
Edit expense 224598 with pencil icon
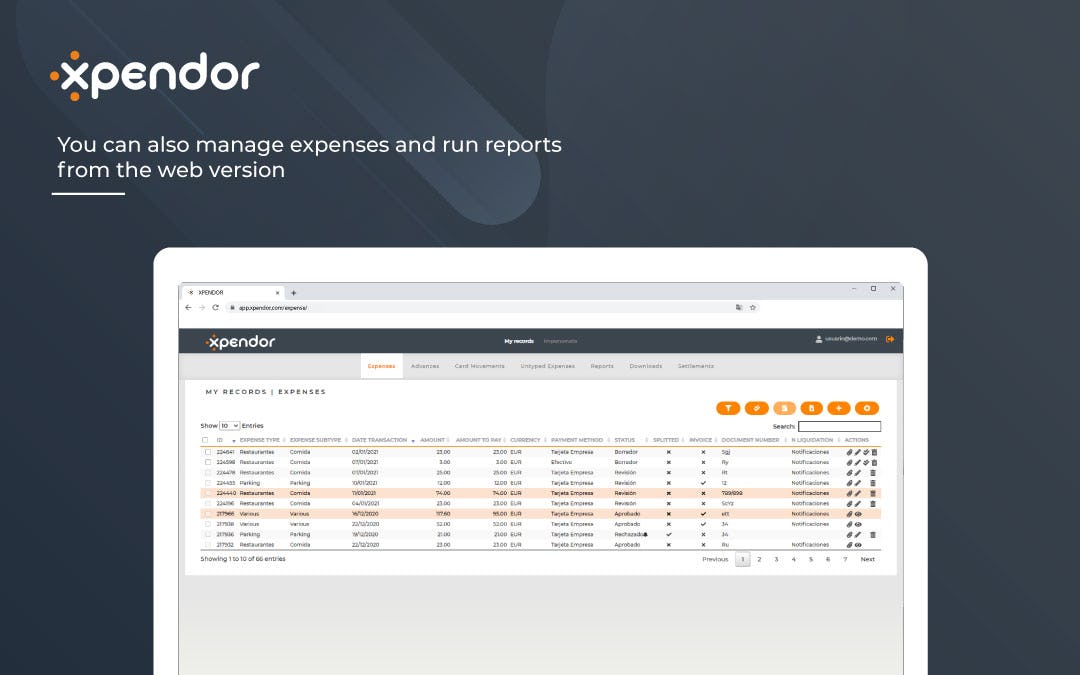[x=858, y=463]
